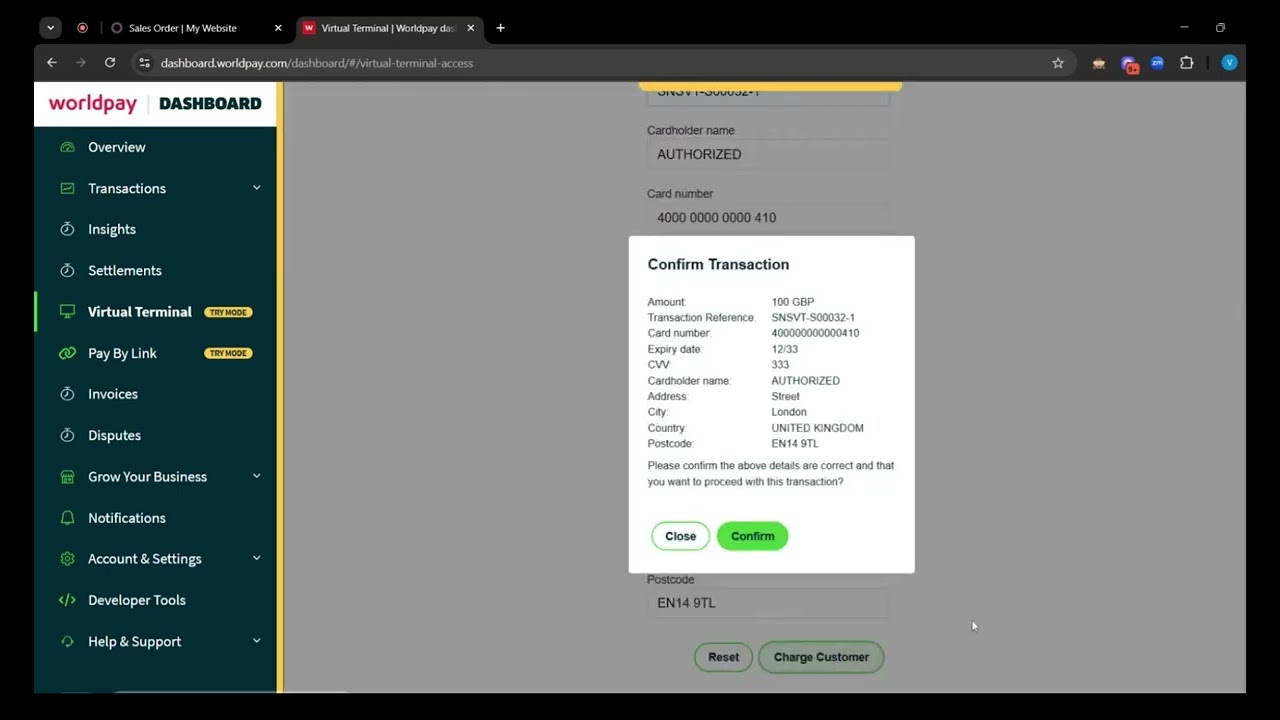Click the Invoices stopwatch icon
The image size is (1280, 720).
67,394
